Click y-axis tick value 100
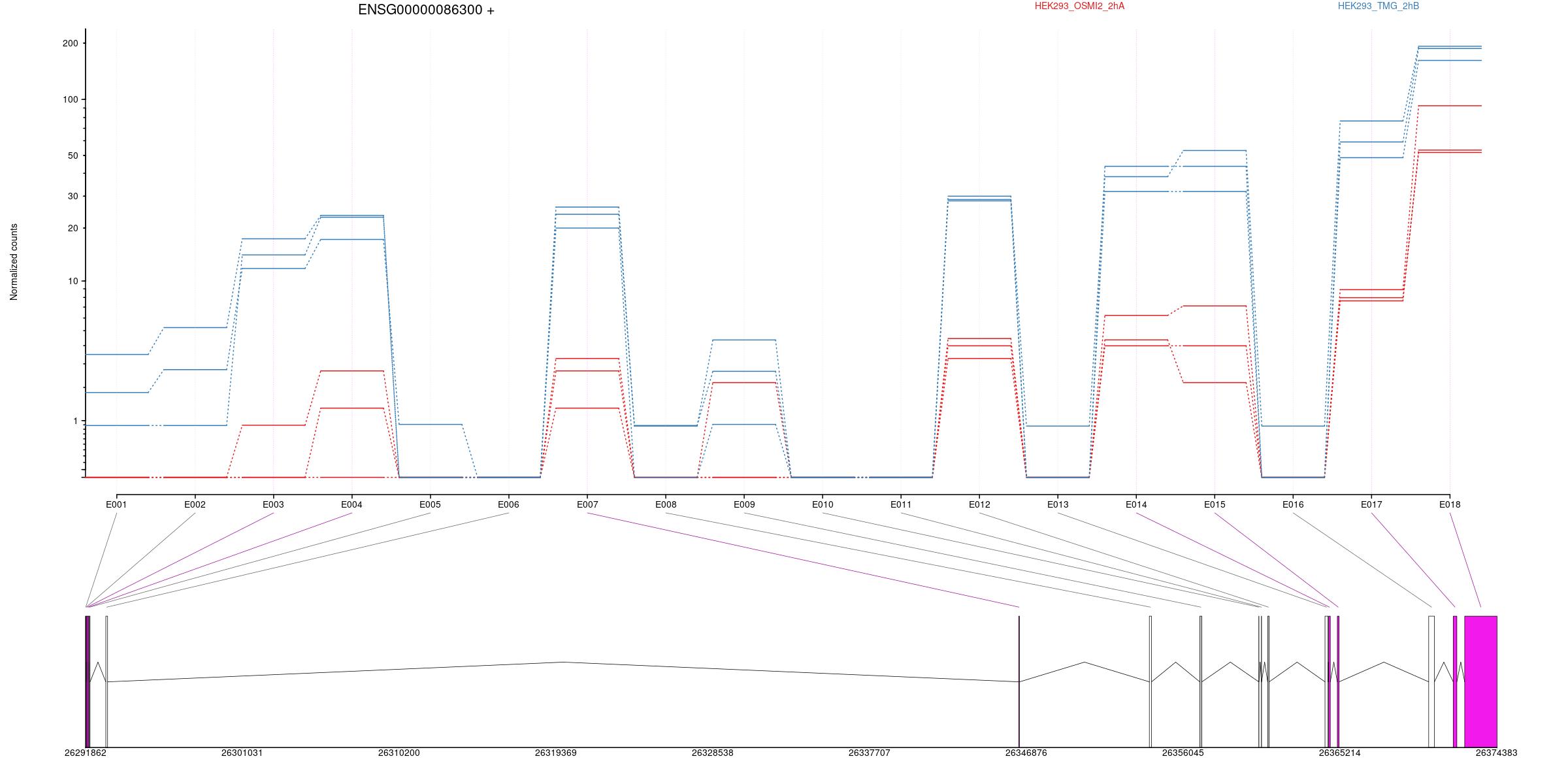The width and height of the screenshot is (1568, 784). coord(70,99)
